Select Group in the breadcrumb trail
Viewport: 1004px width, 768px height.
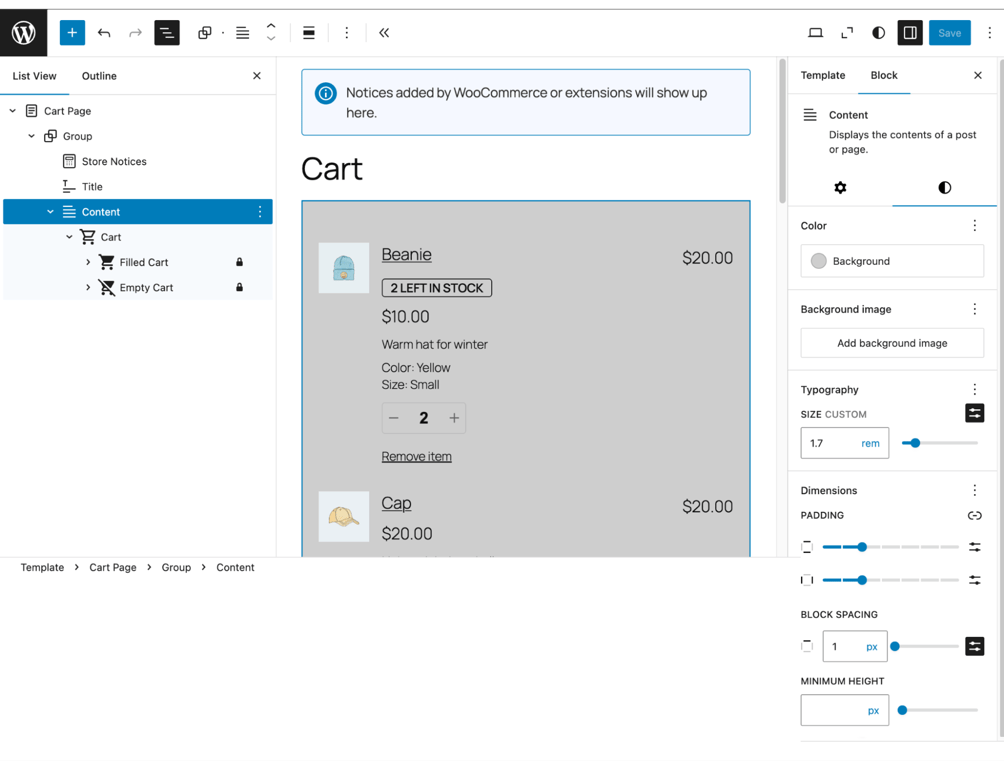coord(176,567)
